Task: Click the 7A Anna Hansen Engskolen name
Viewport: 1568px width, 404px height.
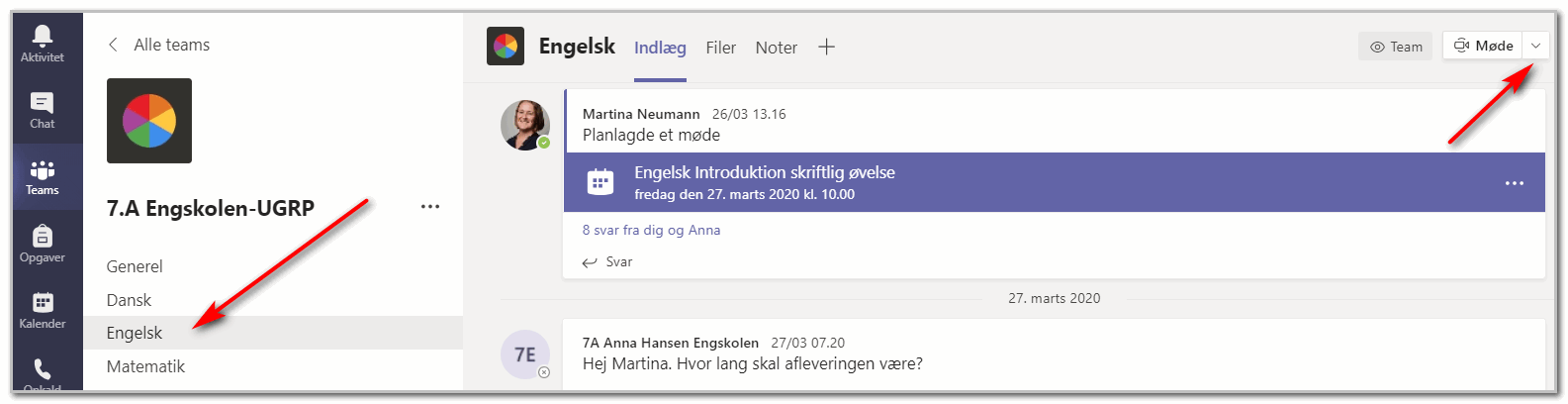Action: [671, 343]
